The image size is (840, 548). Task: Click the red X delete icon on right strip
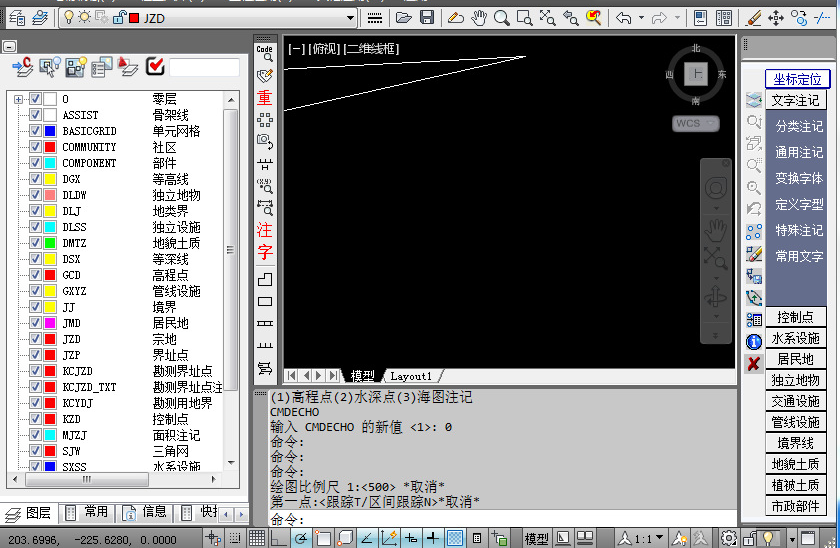click(754, 364)
